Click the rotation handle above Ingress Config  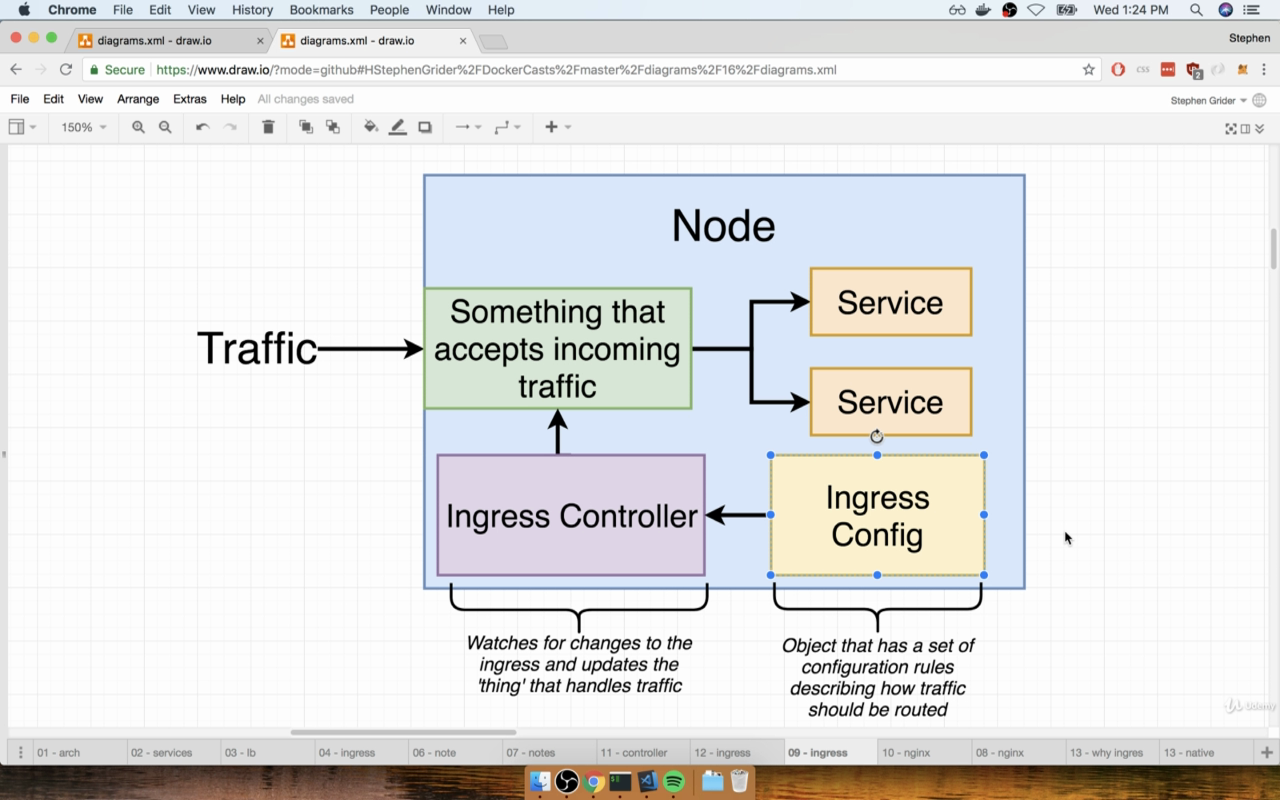[x=877, y=436]
